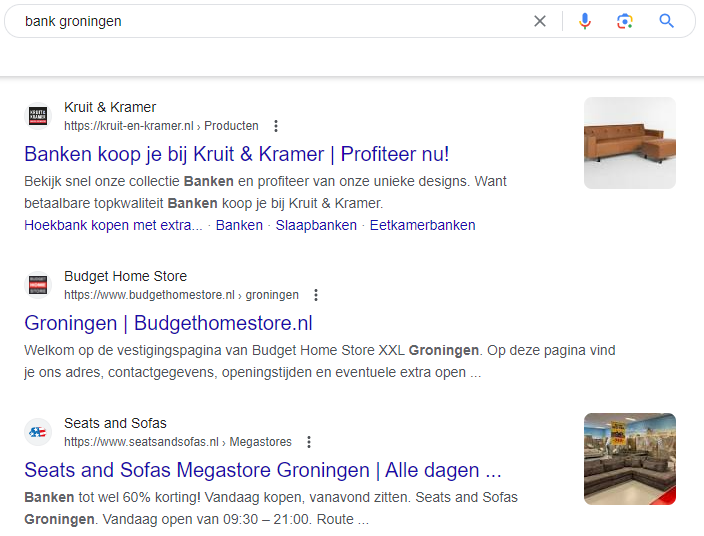Clear the search query with X
Viewport: 704px width, 536px height.
click(x=540, y=21)
